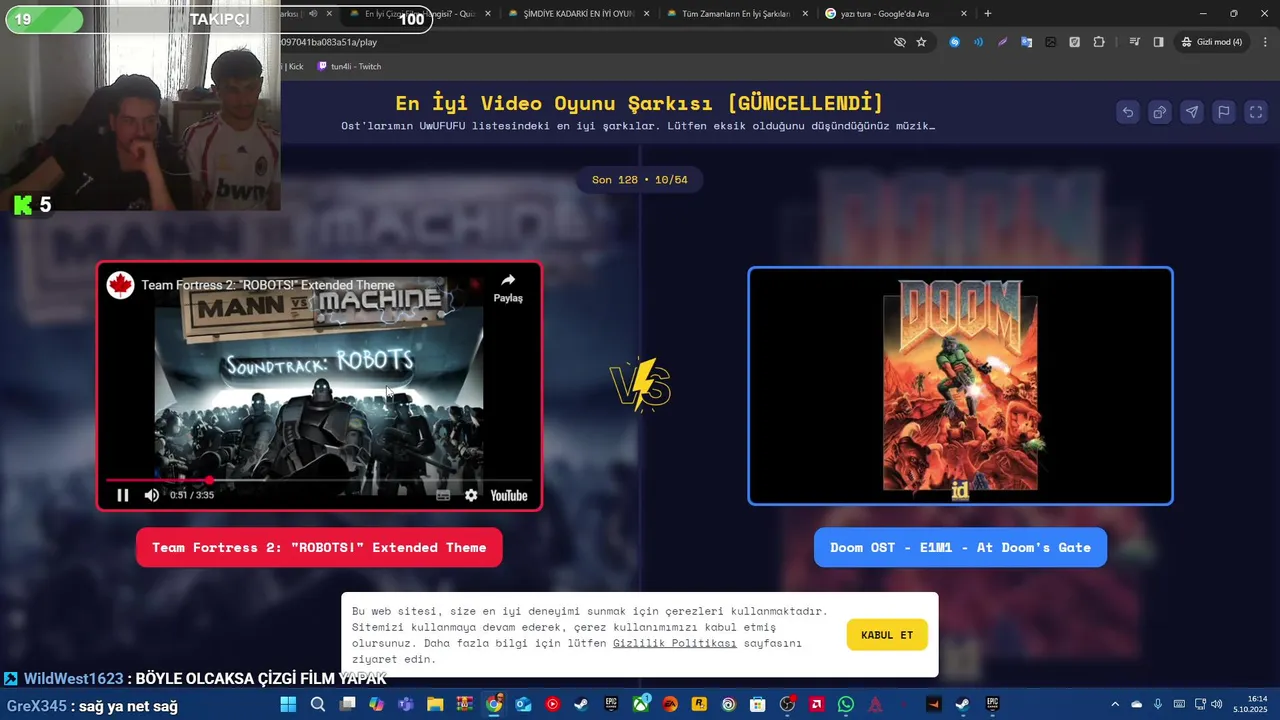Open AMD Software from the taskbar
This screenshot has height=720, width=1280.
[817, 704]
